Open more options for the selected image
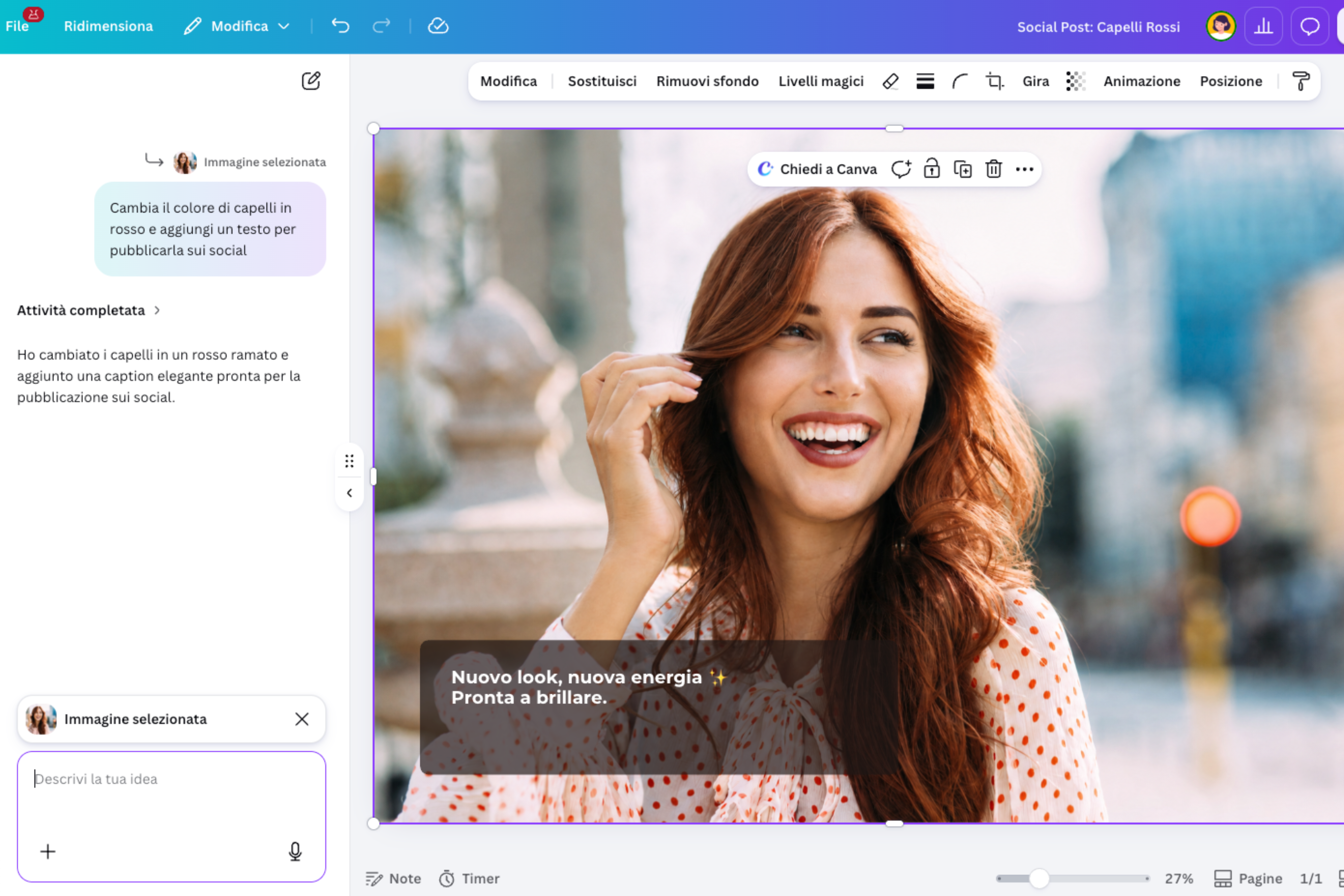The image size is (1344, 896). [x=1024, y=169]
